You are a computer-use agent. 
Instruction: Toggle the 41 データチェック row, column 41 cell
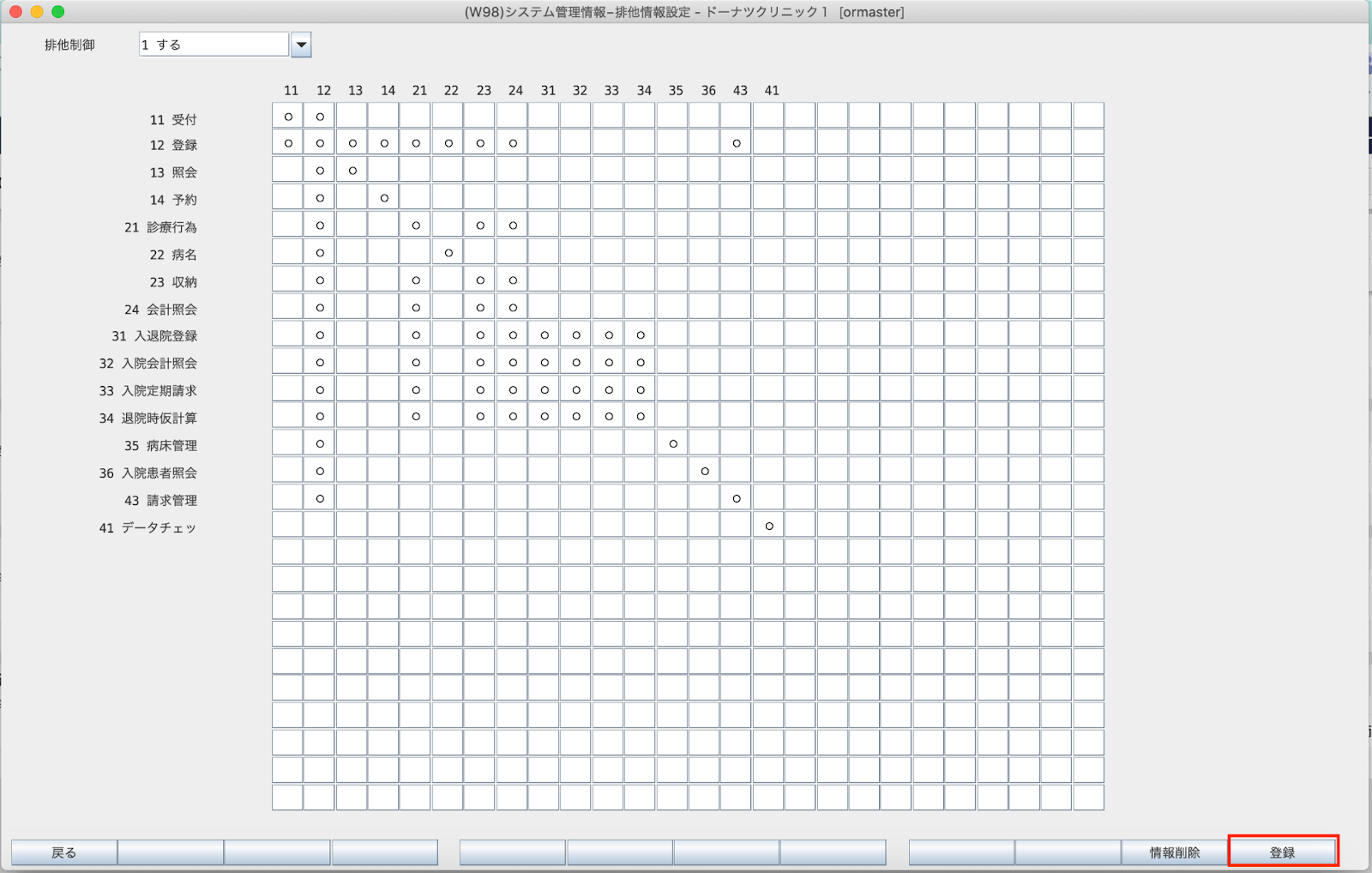[x=769, y=525]
